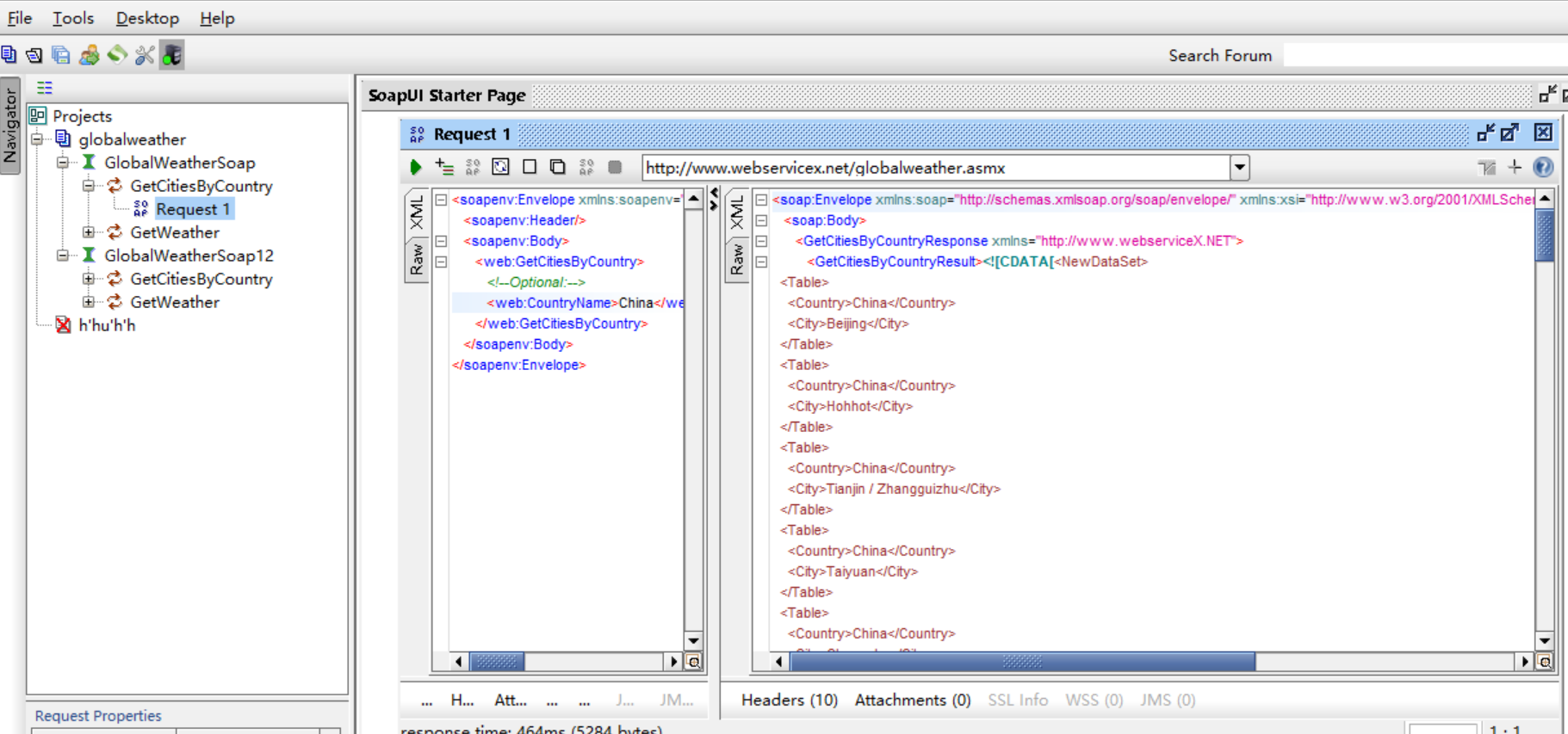
Task: Open the Navigator side tab
Action: point(10,126)
